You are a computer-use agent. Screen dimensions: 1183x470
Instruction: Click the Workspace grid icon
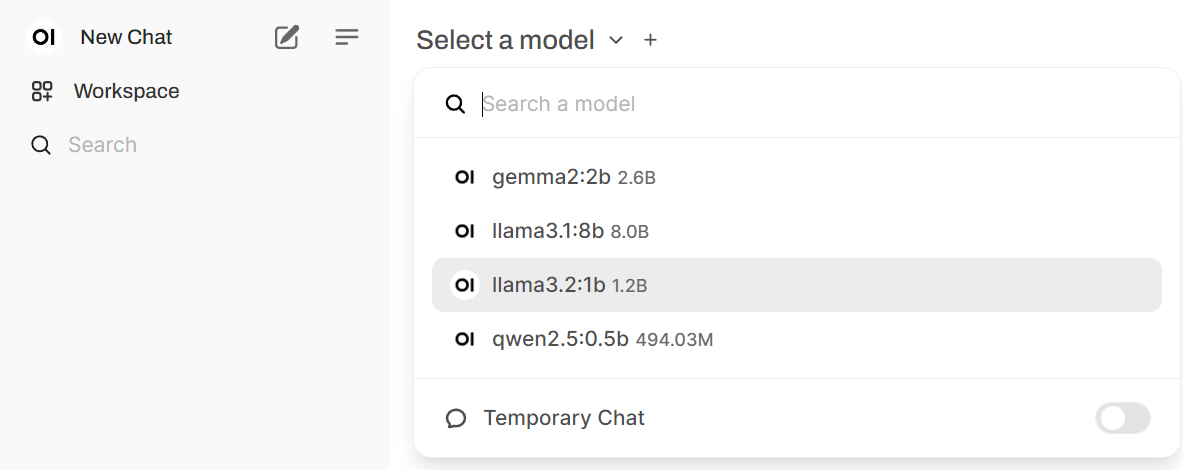(x=42, y=92)
